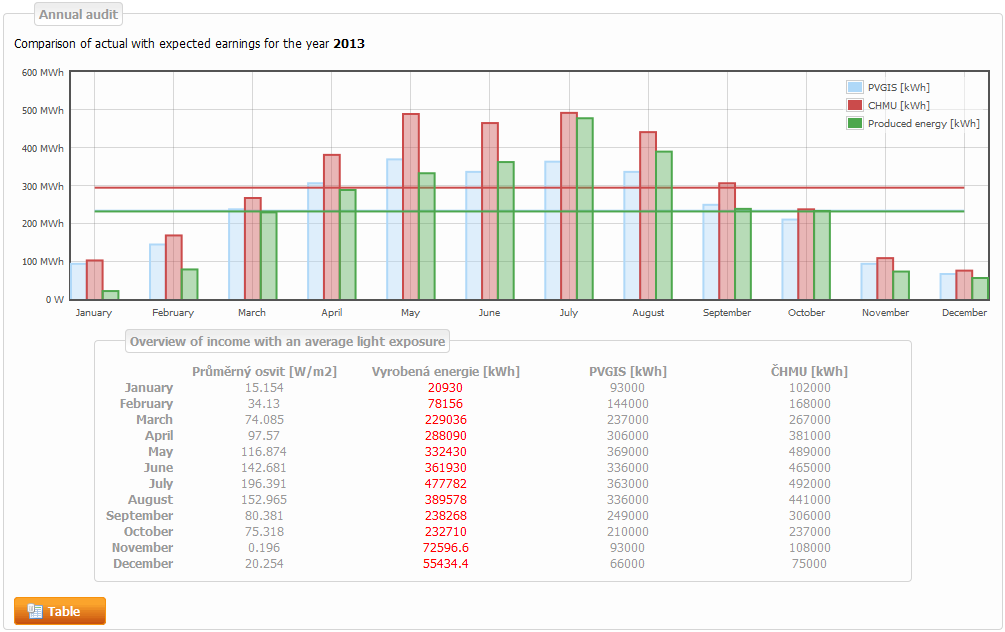
Task: Select the July produced energy value 477782
Action: (x=445, y=484)
